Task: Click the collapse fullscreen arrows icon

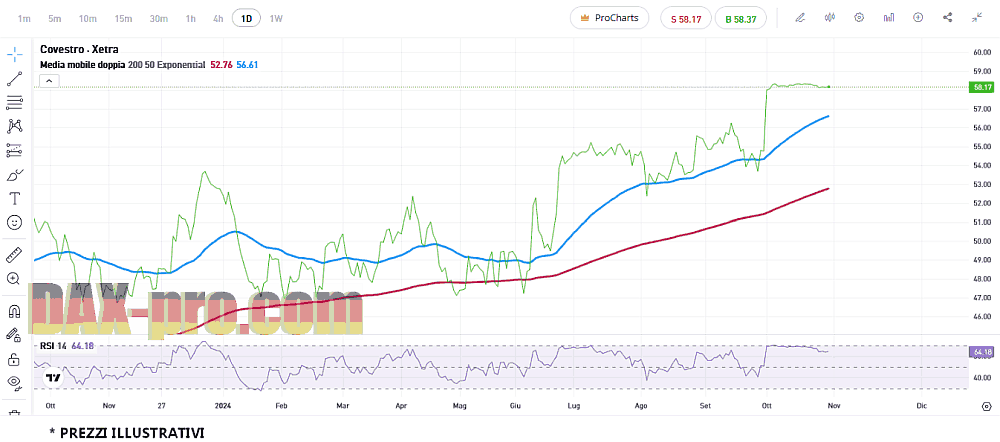Action: [977, 18]
